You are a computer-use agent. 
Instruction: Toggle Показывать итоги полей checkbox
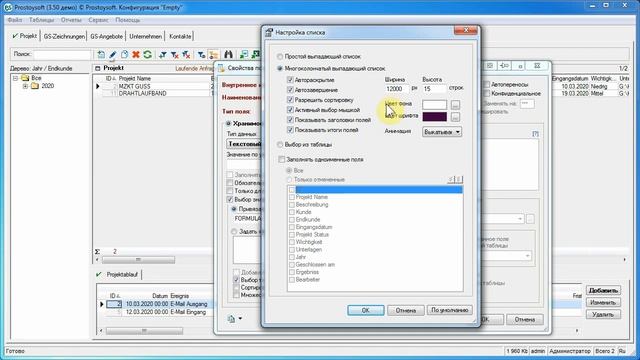[290, 130]
